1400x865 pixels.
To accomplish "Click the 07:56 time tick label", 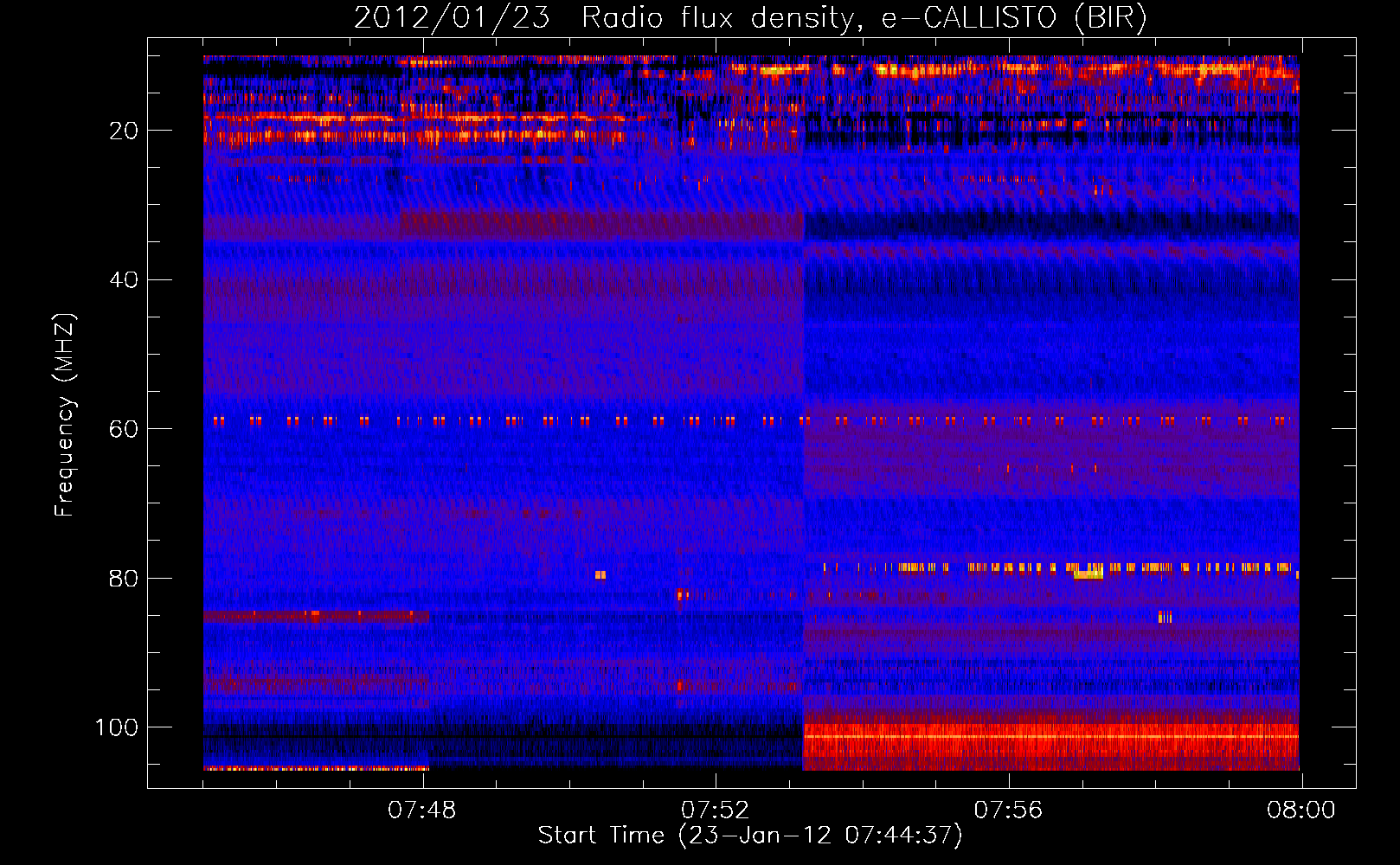I will click(x=1009, y=811).
